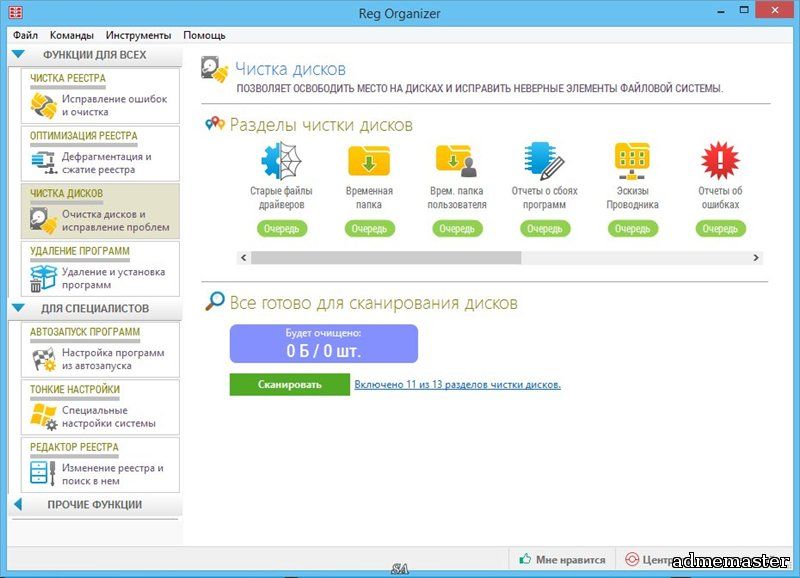
Task: Open the Включено 11 из 13 разделов link
Action: [457, 384]
